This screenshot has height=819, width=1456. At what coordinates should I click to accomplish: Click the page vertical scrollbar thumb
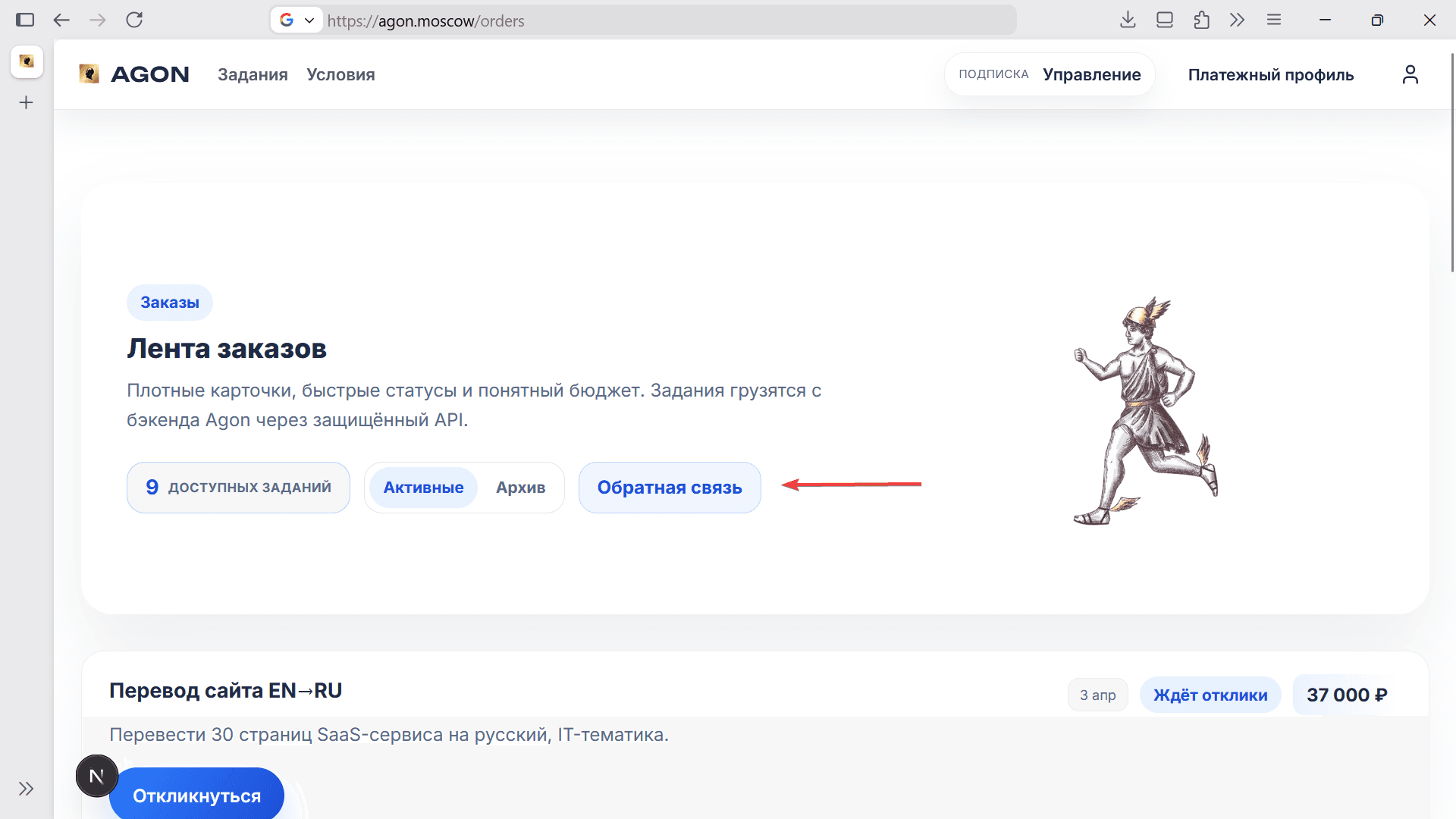tap(1453, 163)
